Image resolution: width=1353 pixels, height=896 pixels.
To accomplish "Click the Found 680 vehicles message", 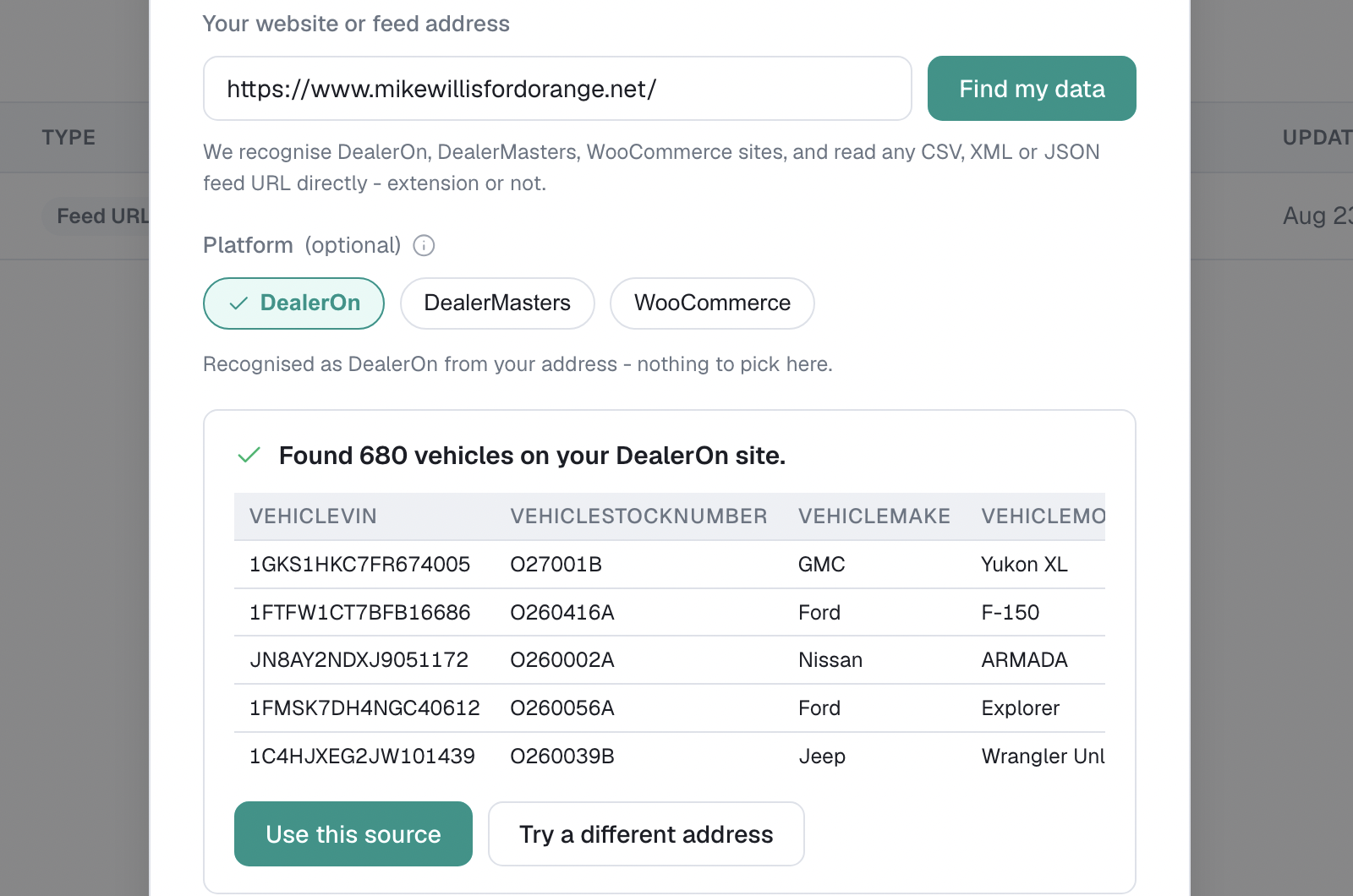I will (533, 456).
